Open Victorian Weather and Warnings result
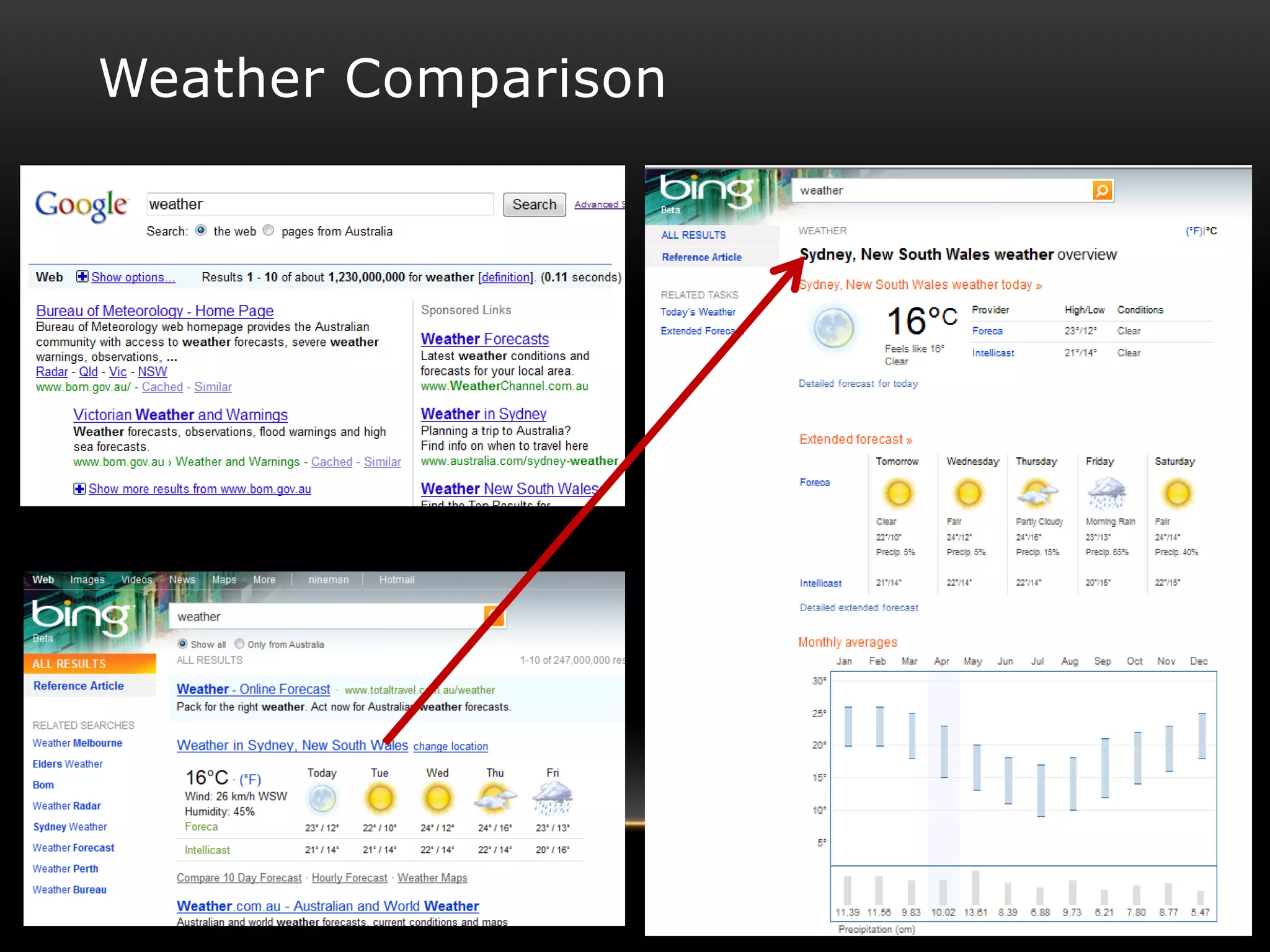 pyautogui.click(x=180, y=415)
